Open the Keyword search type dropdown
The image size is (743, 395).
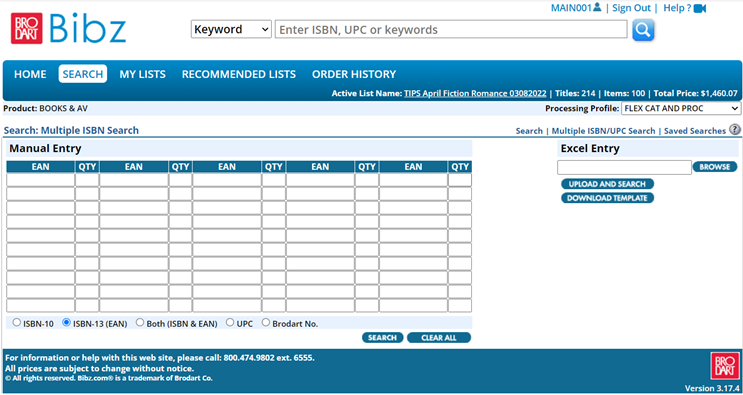[x=231, y=29]
